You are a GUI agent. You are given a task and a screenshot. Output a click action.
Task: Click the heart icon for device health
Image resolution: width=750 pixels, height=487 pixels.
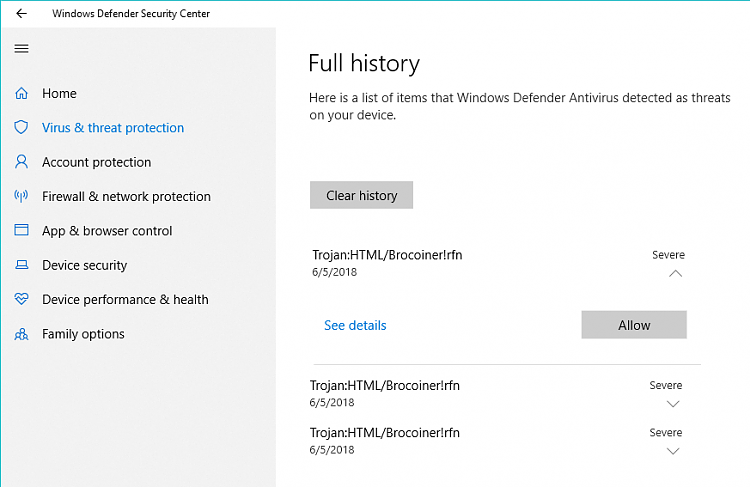(x=22, y=299)
